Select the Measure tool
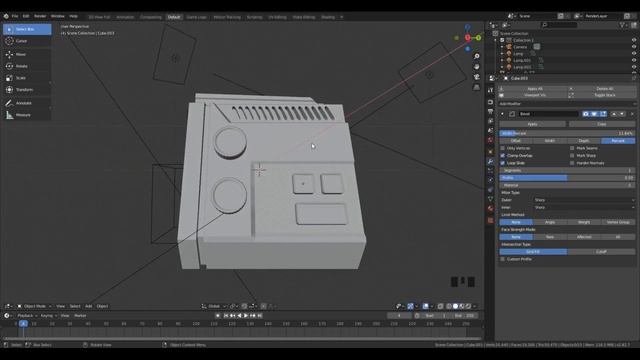 27,115
